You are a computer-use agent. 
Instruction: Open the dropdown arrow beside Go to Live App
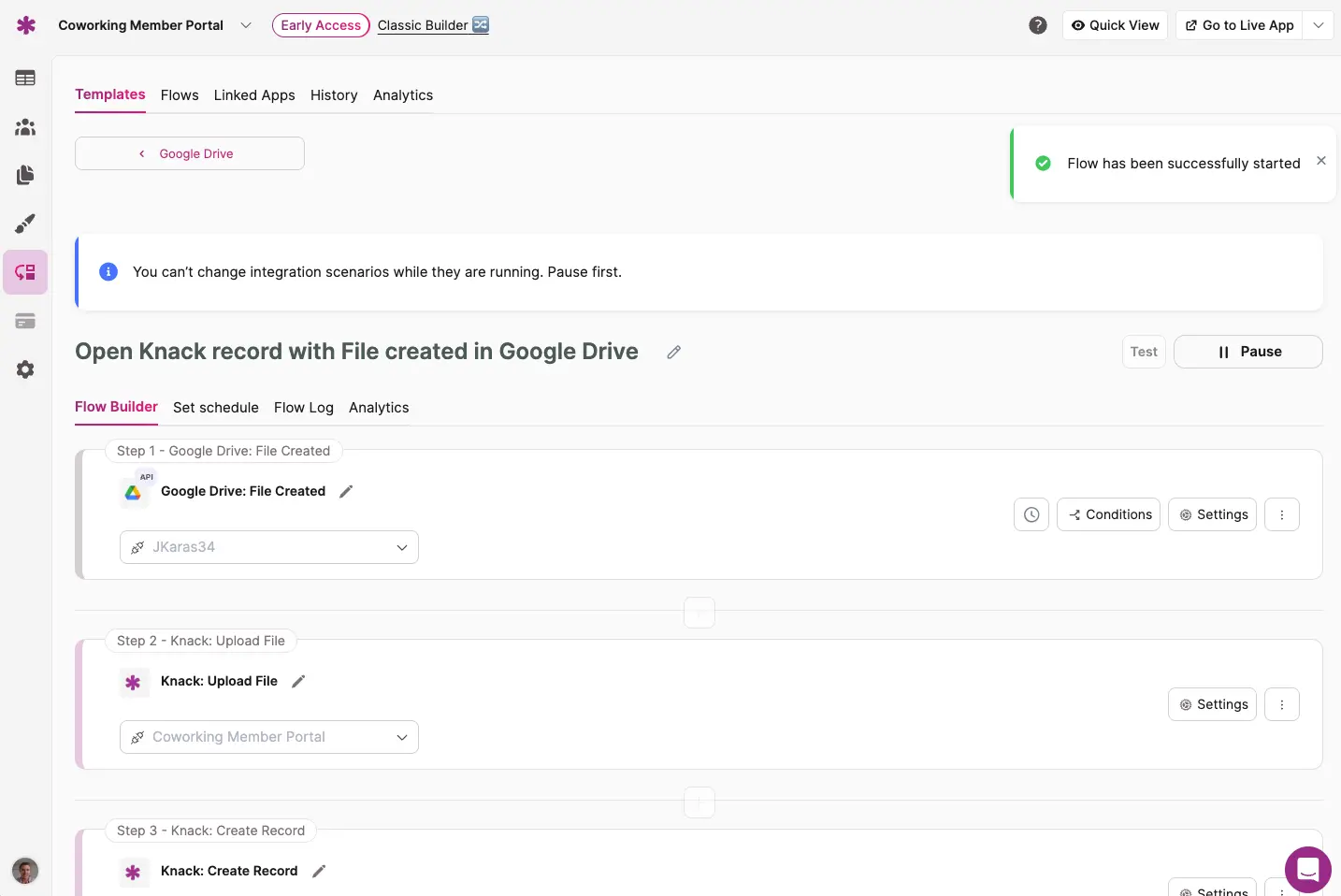point(1318,25)
